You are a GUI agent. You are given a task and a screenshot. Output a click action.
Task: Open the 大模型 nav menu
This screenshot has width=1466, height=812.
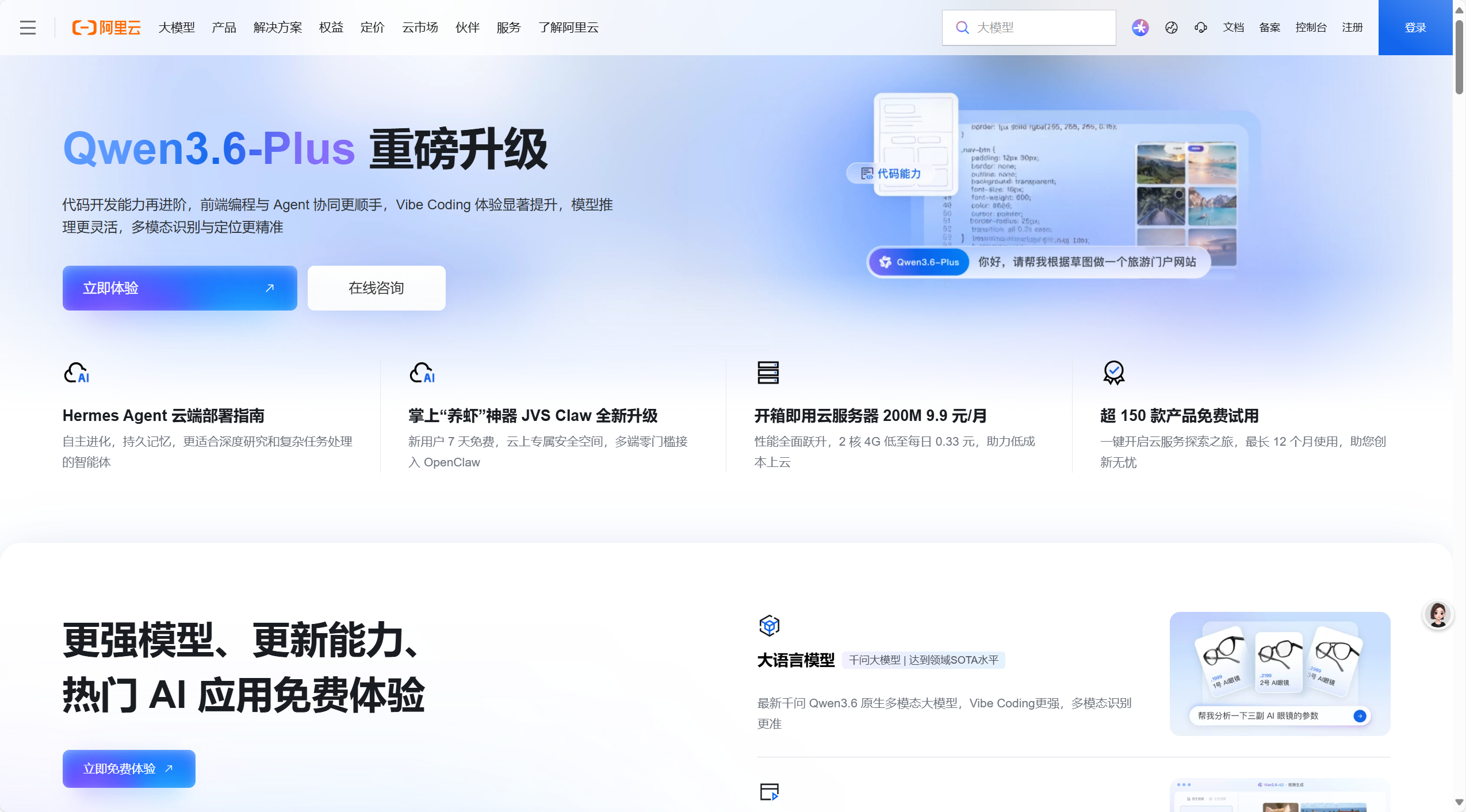177,28
